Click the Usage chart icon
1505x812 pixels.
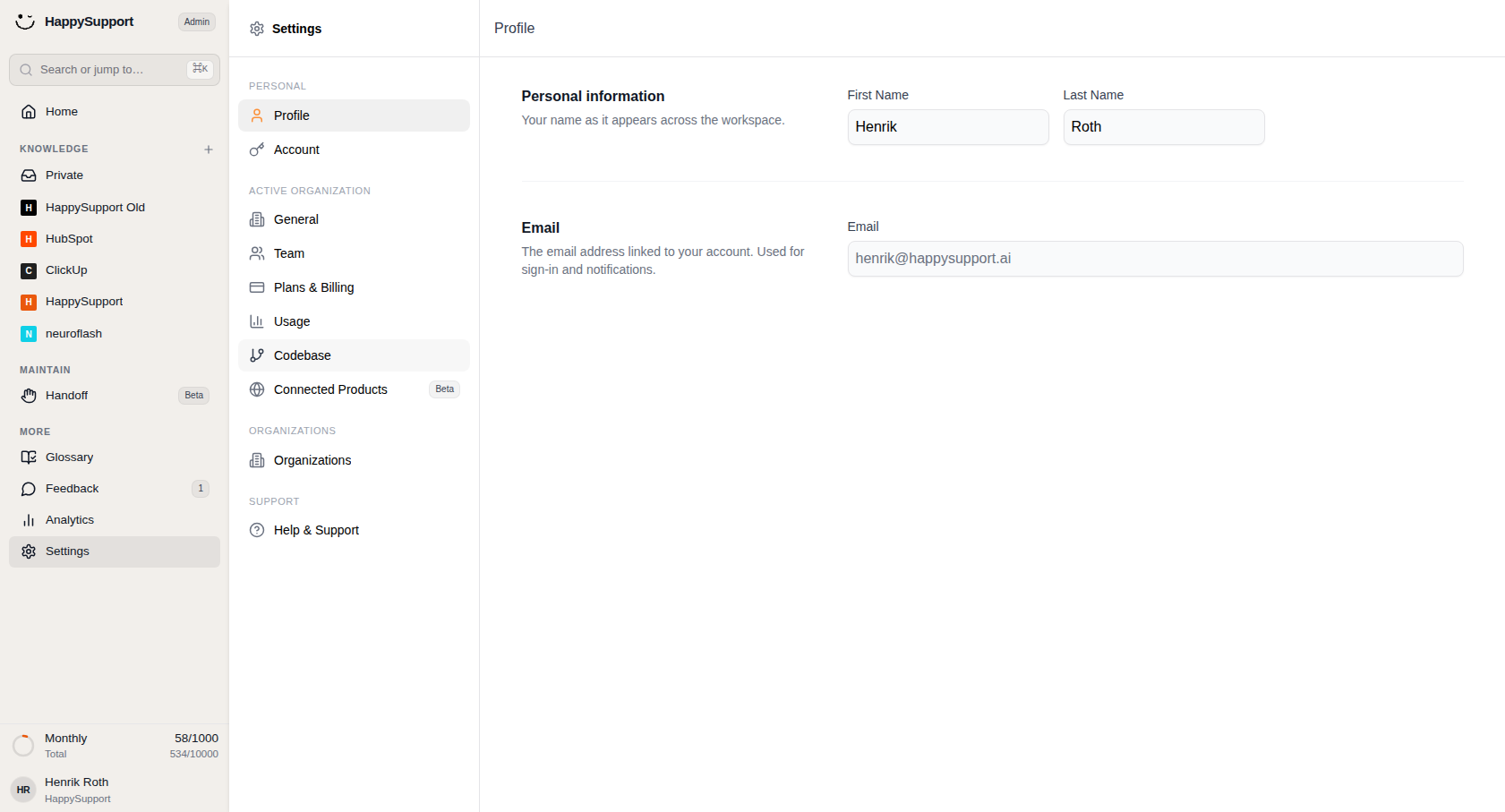(x=257, y=321)
